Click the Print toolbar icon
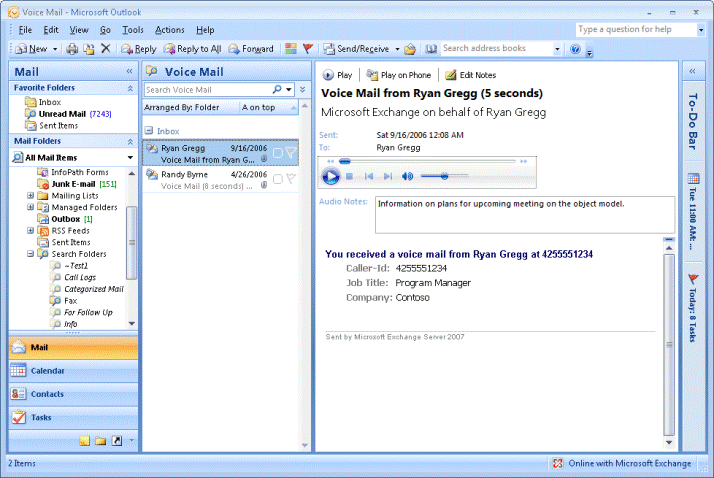The width and height of the screenshot is (714, 478). (72, 49)
